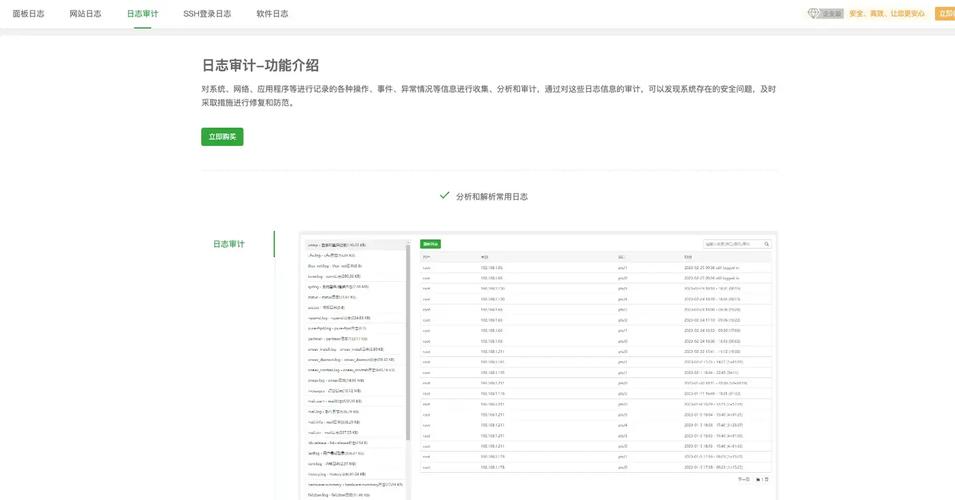
Task: Go to the 软件日志 tab
Action: coord(272,13)
